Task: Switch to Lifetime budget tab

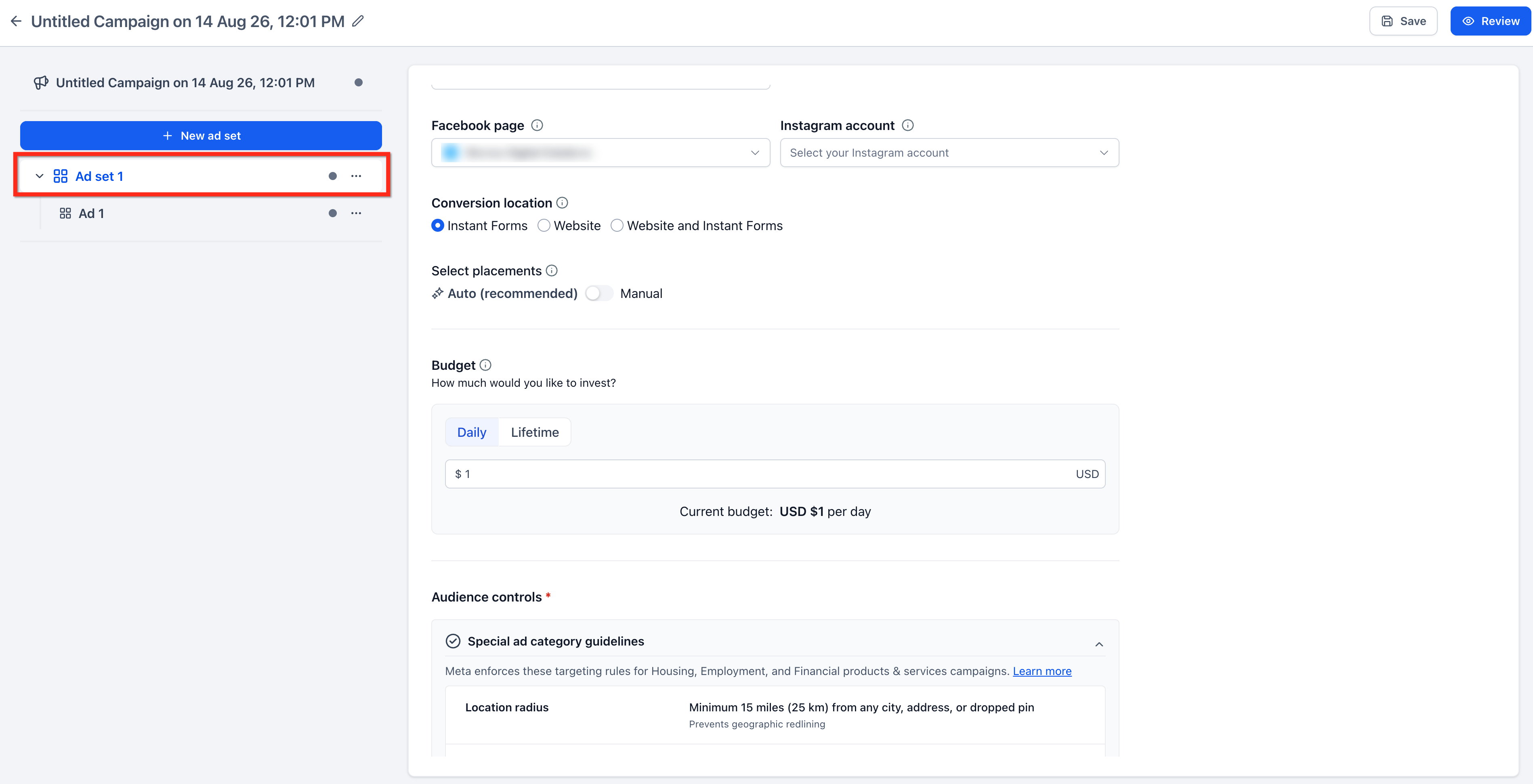Action: point(534,432)
